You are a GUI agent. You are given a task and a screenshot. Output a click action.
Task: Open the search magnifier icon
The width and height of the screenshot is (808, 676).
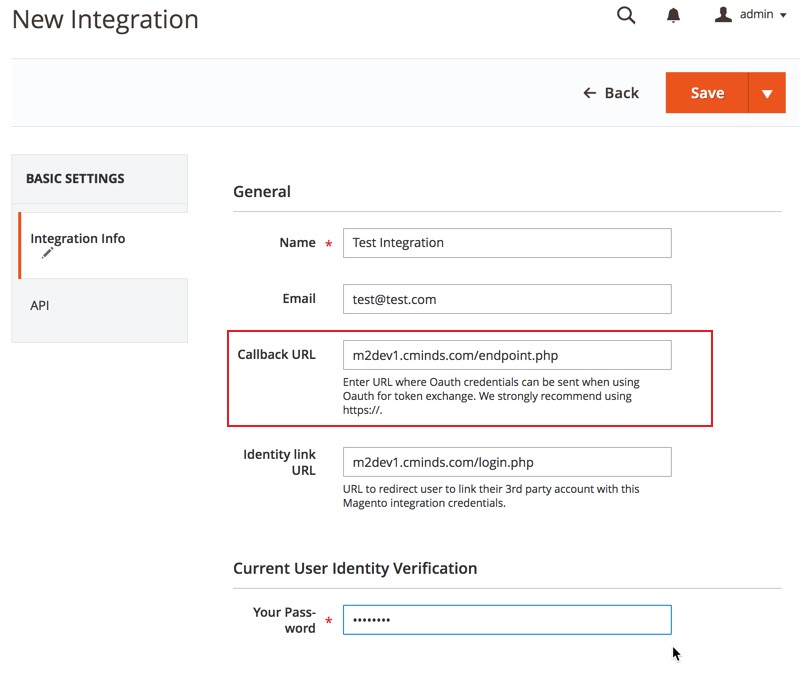626,15
